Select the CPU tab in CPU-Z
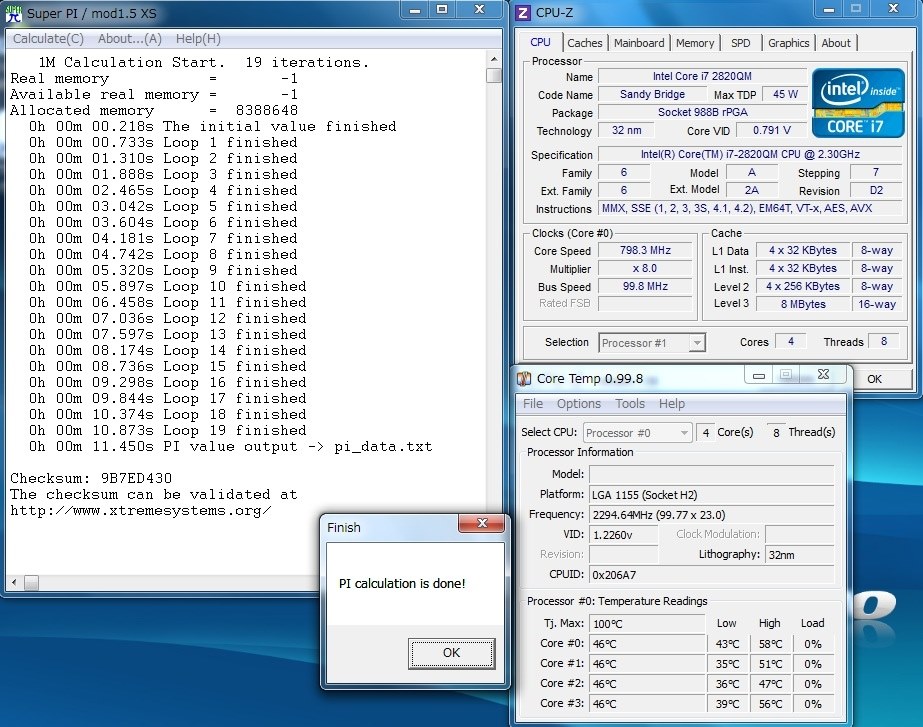Screen dimensions: 923x727 click(540, 42)
